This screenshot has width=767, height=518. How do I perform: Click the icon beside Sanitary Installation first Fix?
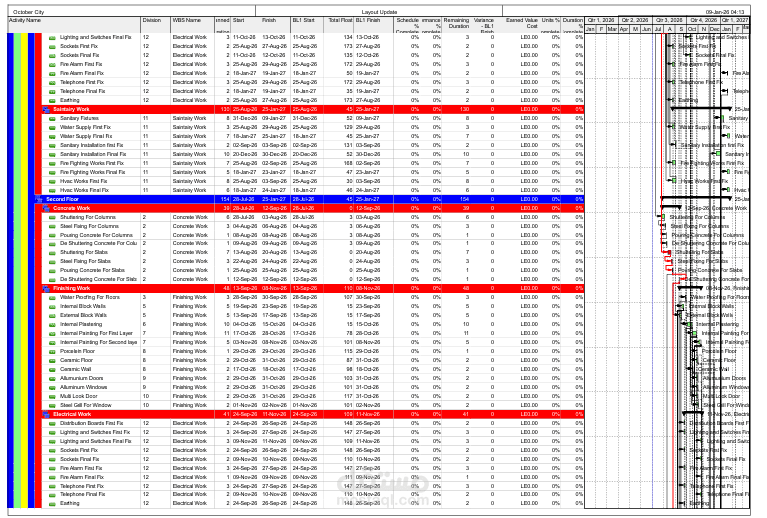point(52,145)
